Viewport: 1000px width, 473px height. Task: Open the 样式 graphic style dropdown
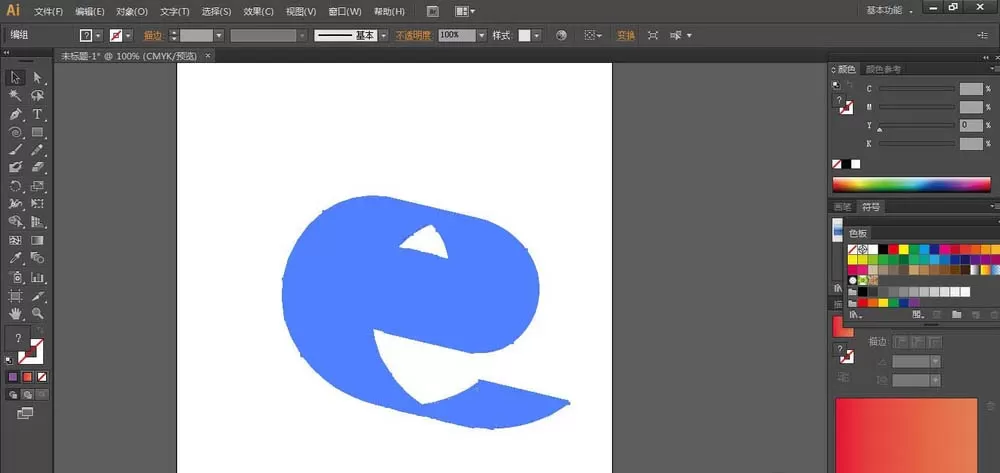536,36
